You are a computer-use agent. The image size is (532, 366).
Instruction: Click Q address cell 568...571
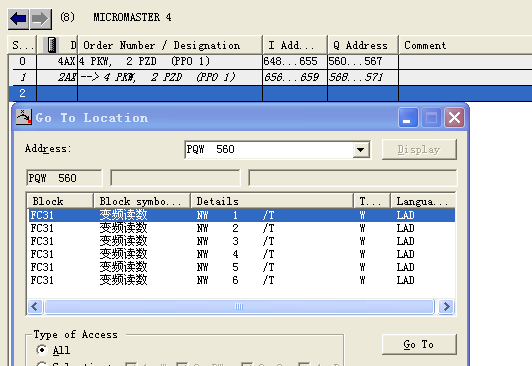pyautogui.click(x=363, y=77)
